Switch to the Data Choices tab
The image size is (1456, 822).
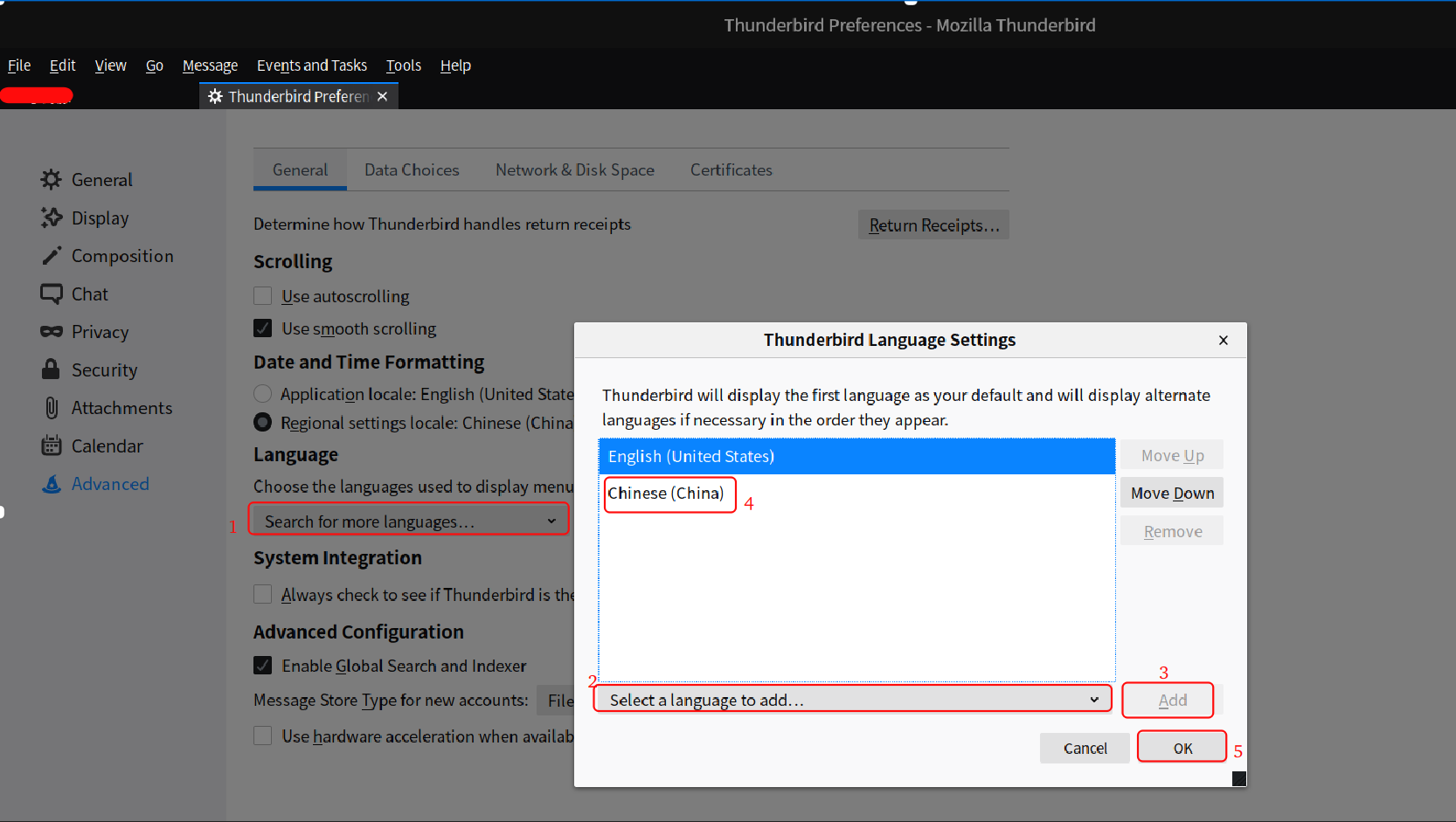[x=412, y=170]
